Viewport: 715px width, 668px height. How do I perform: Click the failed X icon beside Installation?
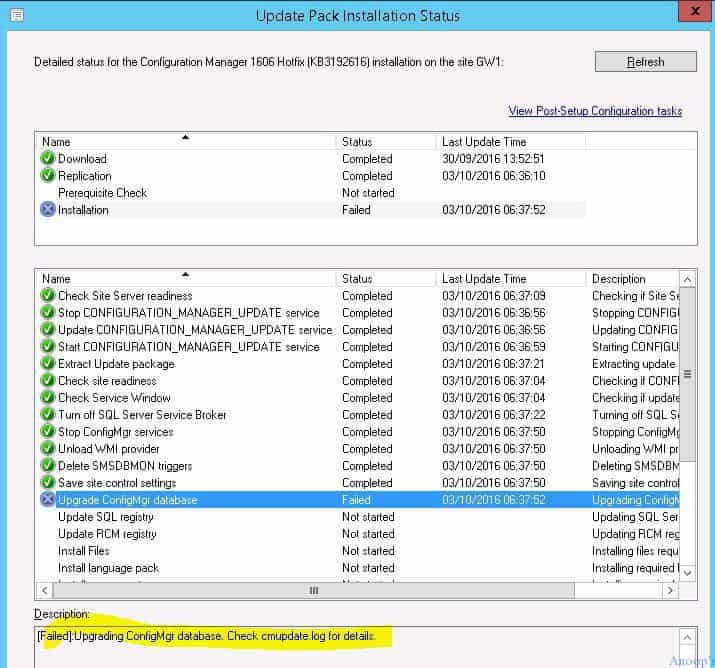tap(47, 209)
